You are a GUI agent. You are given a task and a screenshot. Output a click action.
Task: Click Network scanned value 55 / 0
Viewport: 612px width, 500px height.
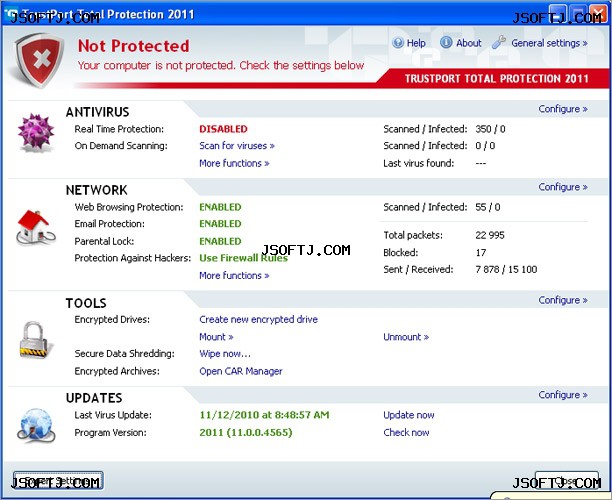coord(487,207)
